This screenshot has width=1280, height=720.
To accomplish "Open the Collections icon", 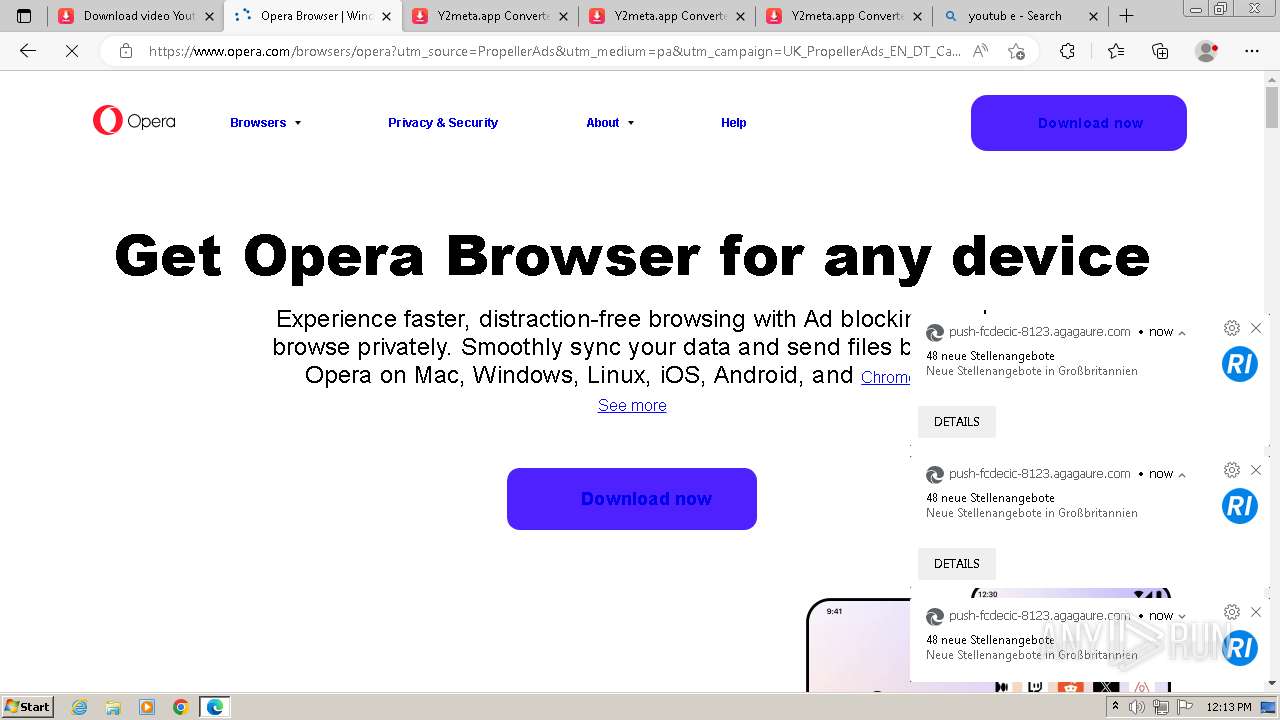I will pyautogui.click(x=1160, y=51).
